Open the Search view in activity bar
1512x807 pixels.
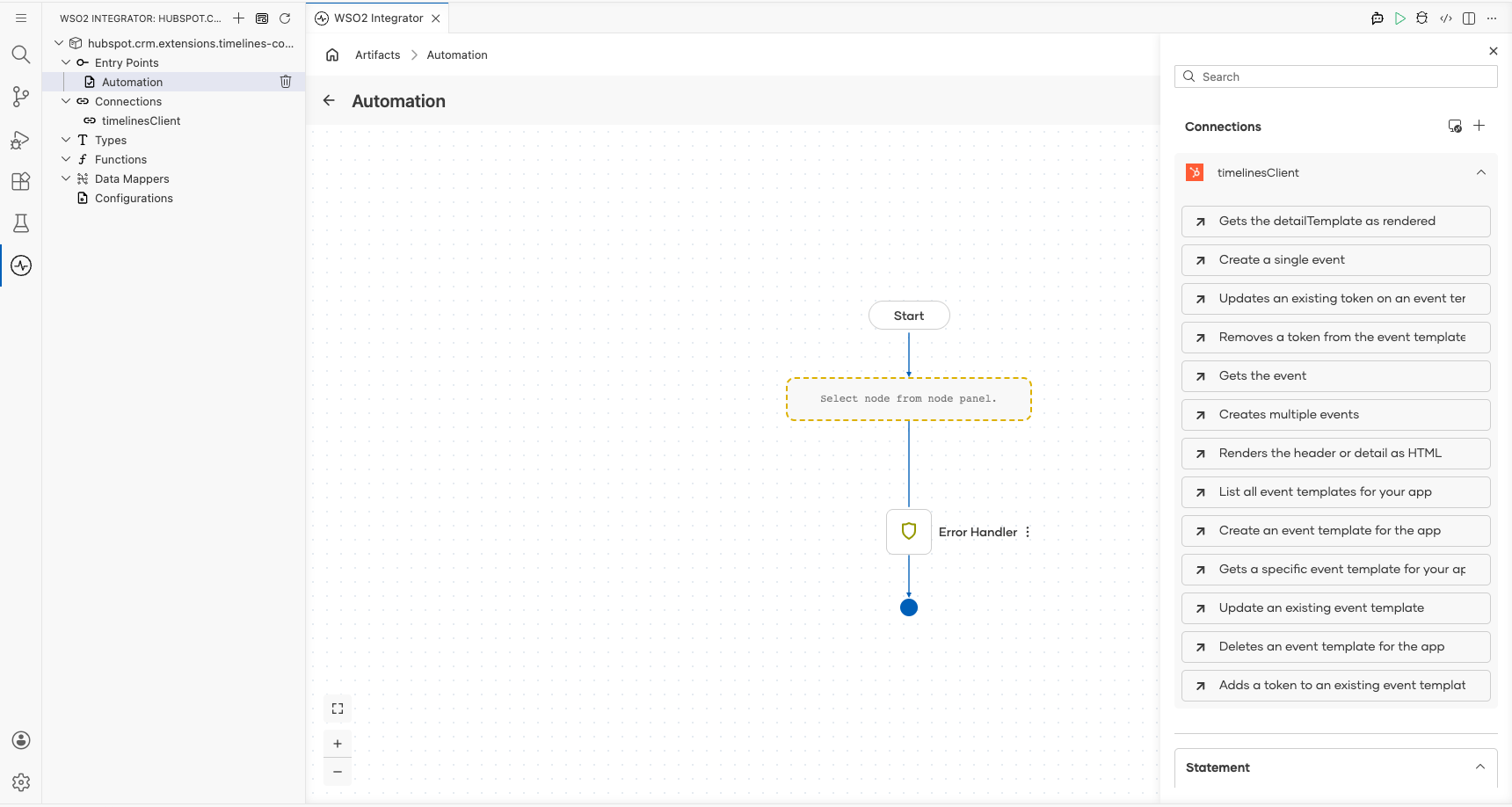click(x=21, y=55)
